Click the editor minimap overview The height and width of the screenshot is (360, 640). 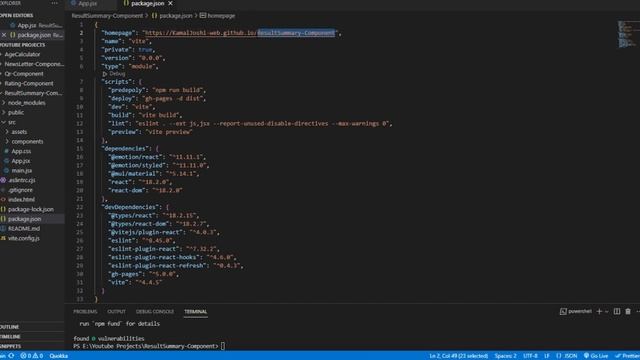627,34
